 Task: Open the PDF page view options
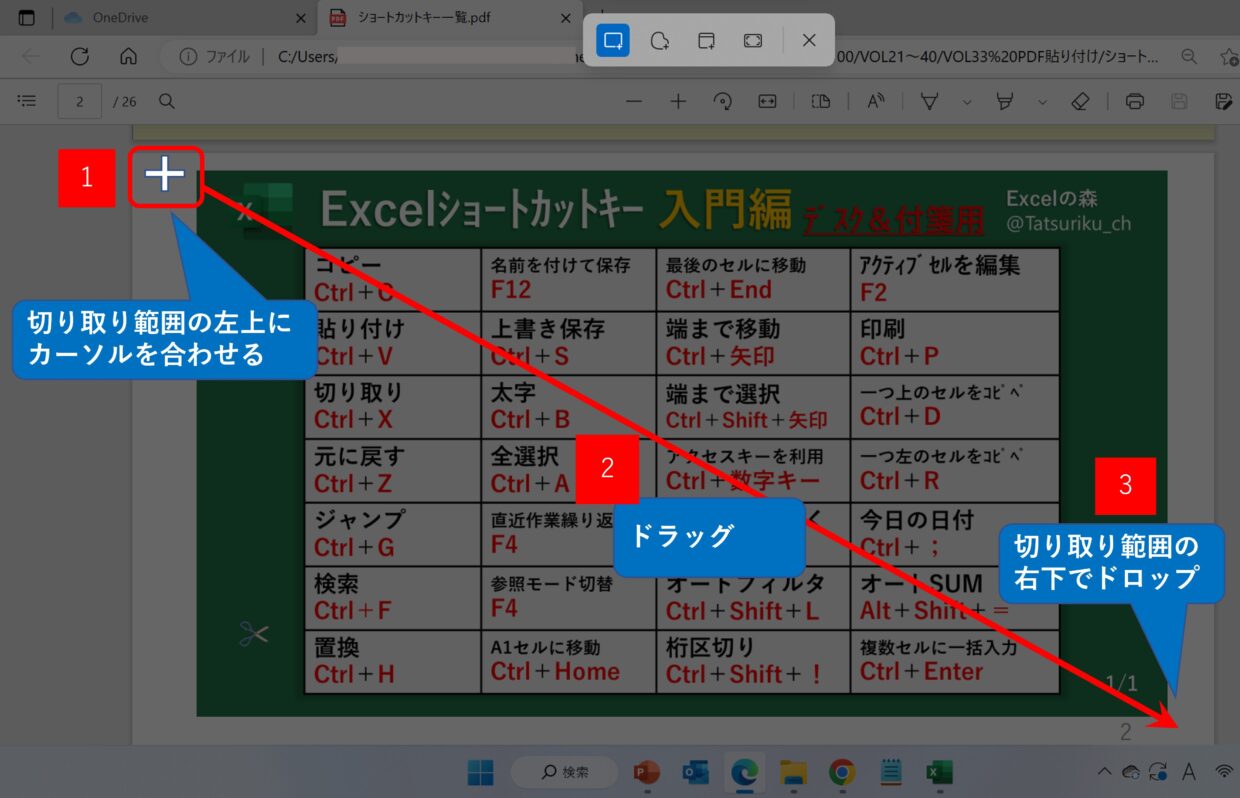(820, 101)
